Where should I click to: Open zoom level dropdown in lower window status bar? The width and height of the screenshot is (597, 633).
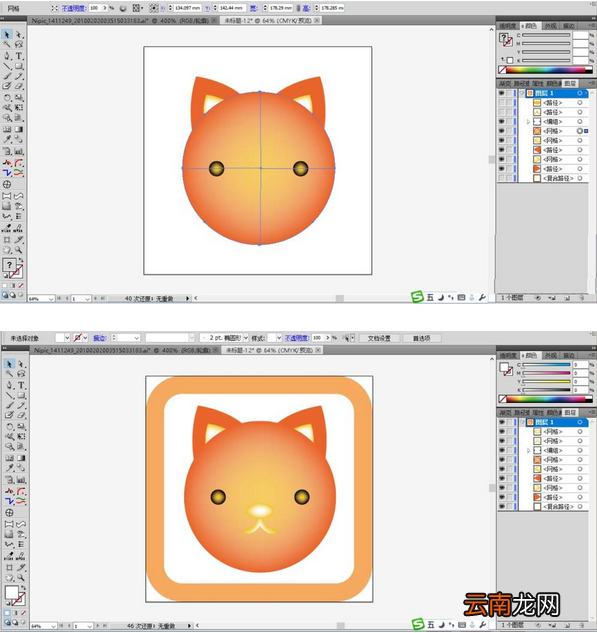53,626
